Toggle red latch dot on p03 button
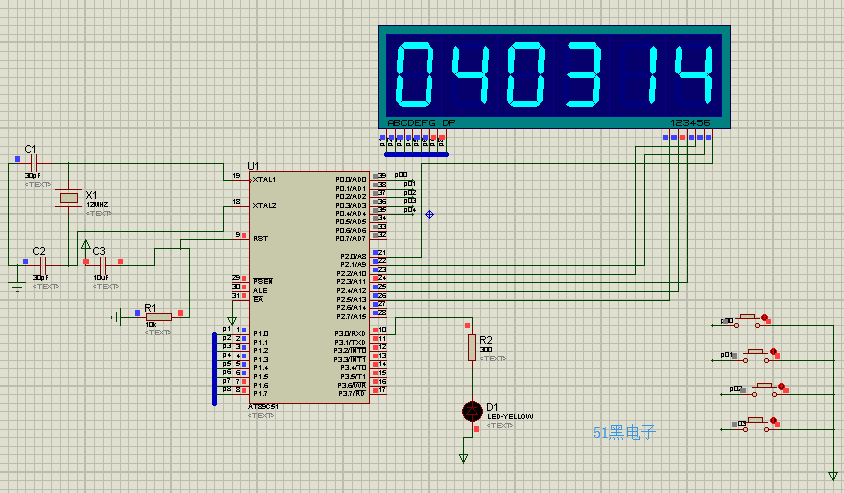Image resolution: width=844 pixels, height=493 pixels. click(x=773, y=420)
